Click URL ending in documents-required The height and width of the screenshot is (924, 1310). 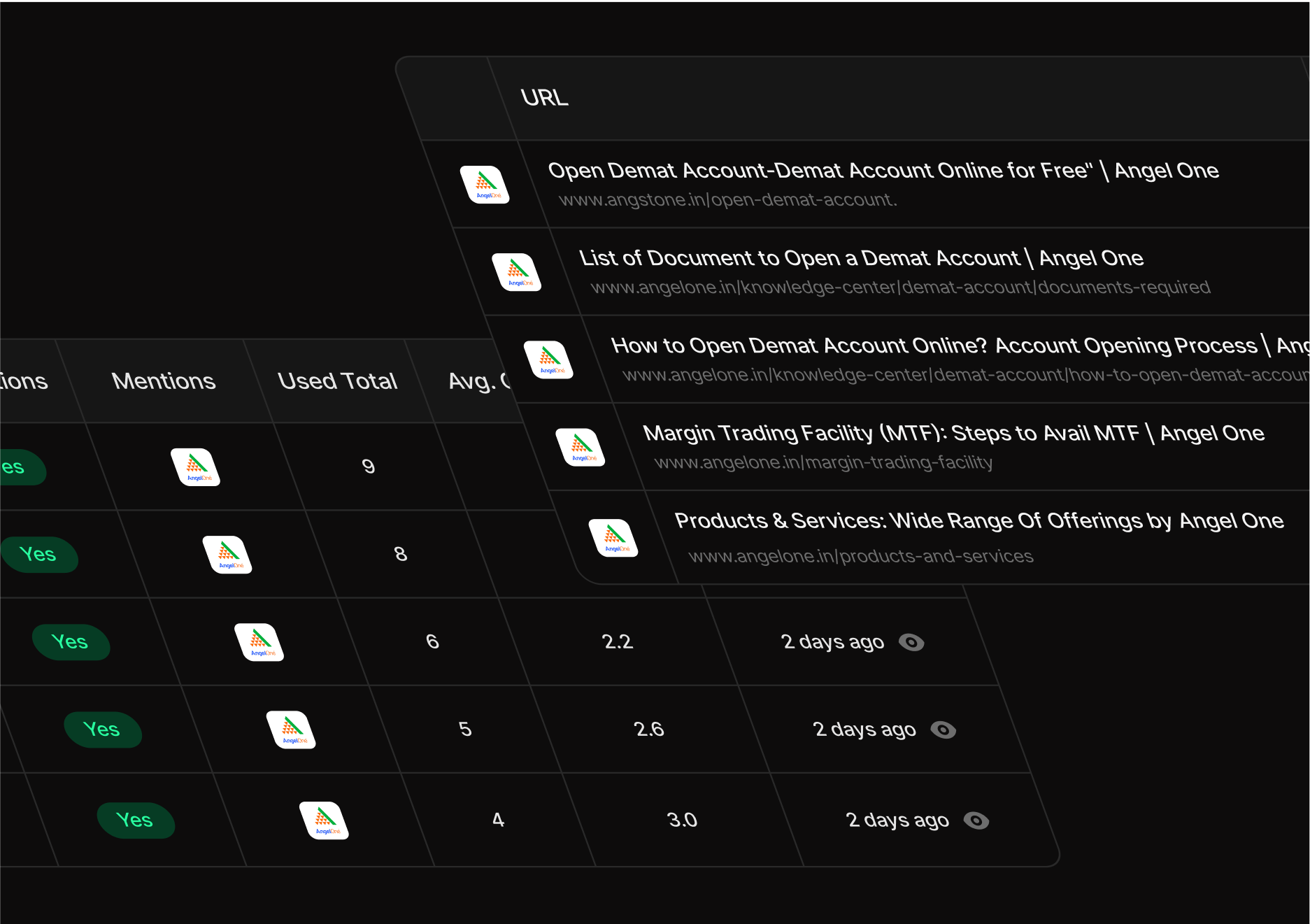click(901, 287)
